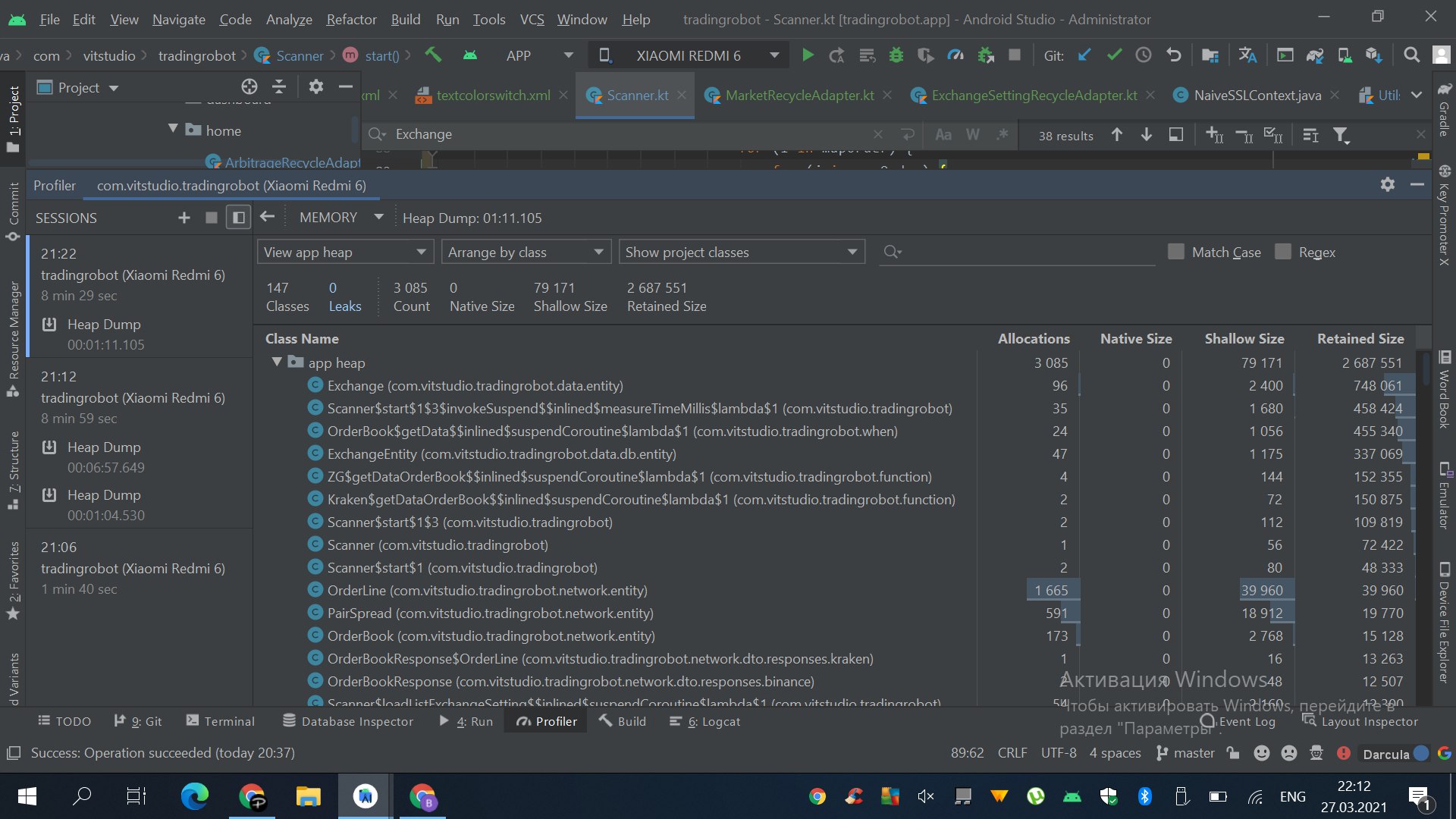Go back from heap dump view

coord(267,218)
